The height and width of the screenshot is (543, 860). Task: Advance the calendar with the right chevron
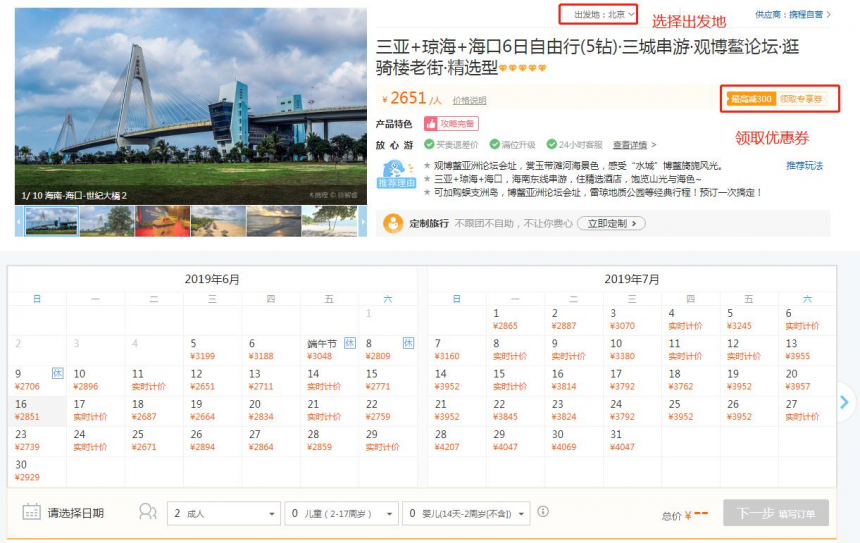(x=844, y=402)
